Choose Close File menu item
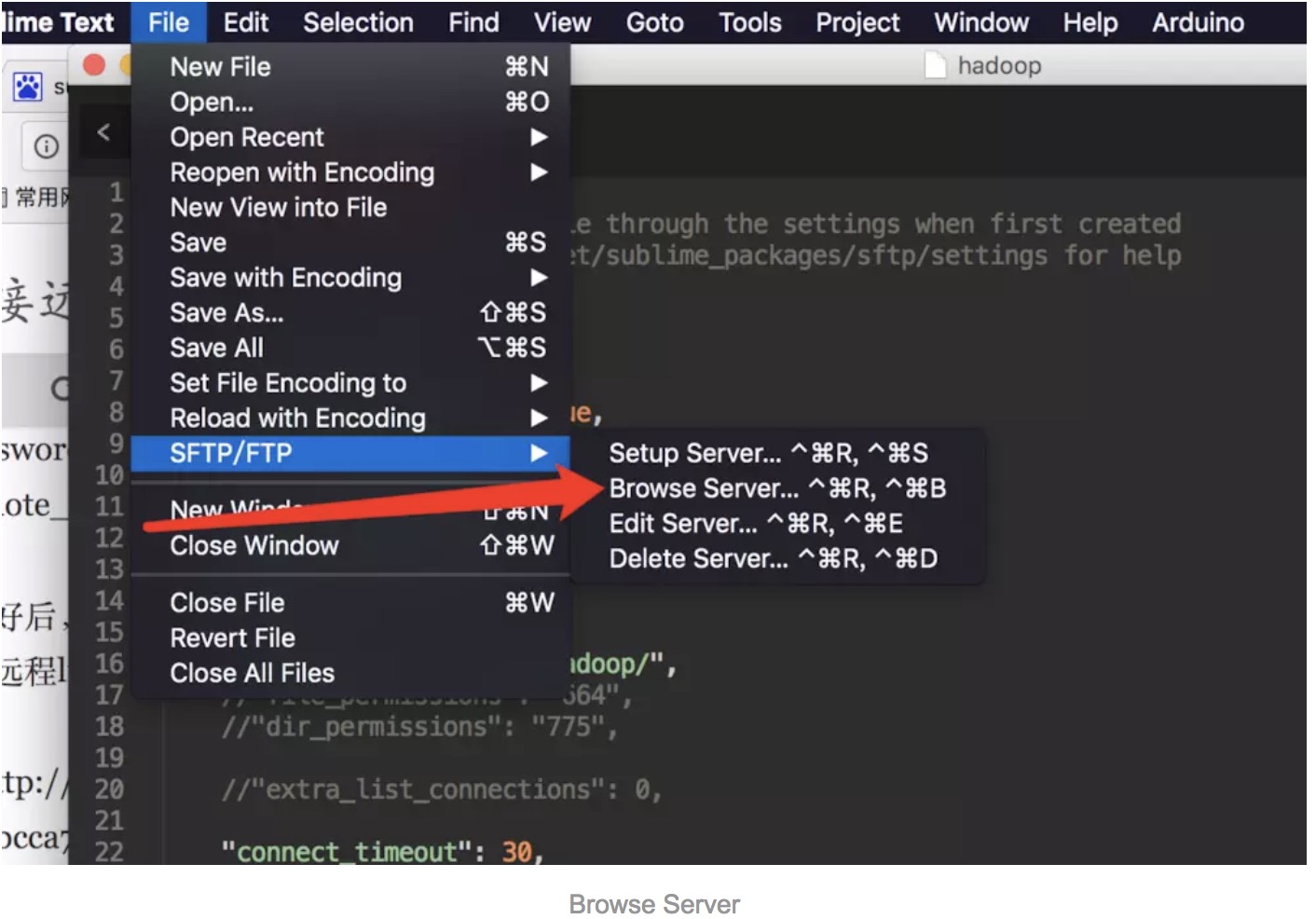The image size is (1316, 919). pyautogui.click(x=350, y=603)
